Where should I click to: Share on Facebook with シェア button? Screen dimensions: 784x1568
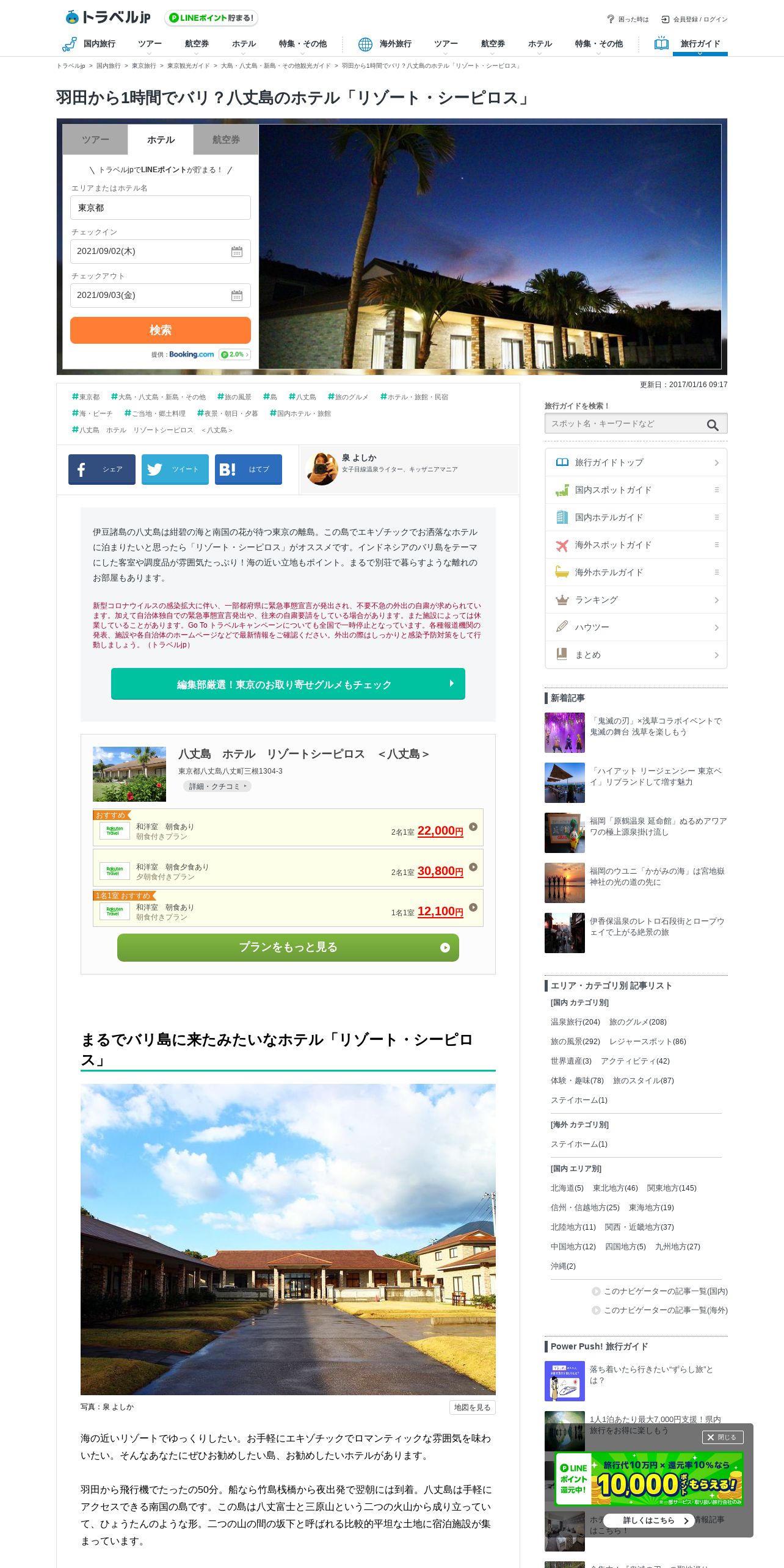[x=102, y=470]
